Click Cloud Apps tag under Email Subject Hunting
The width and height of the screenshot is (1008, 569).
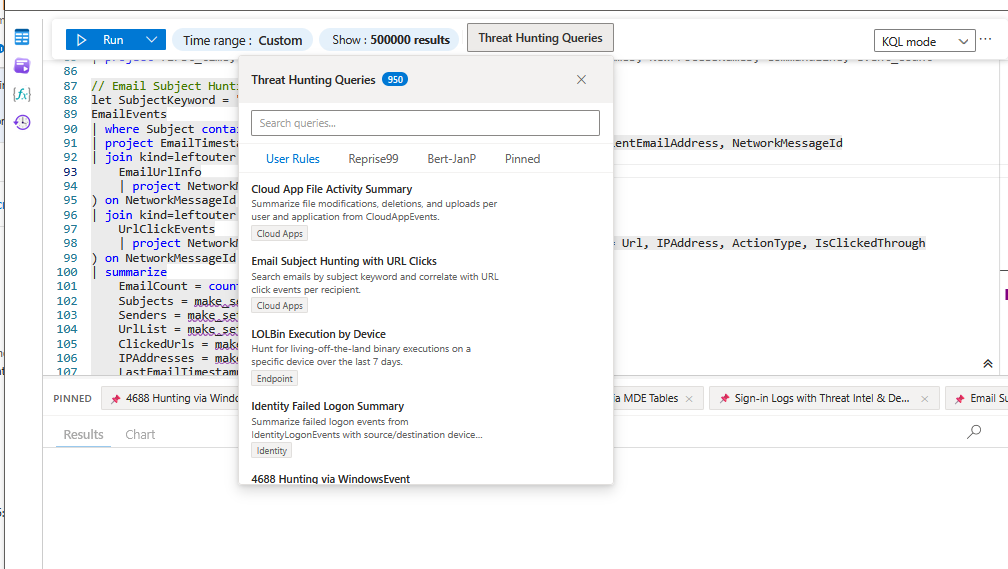point(280,305)
